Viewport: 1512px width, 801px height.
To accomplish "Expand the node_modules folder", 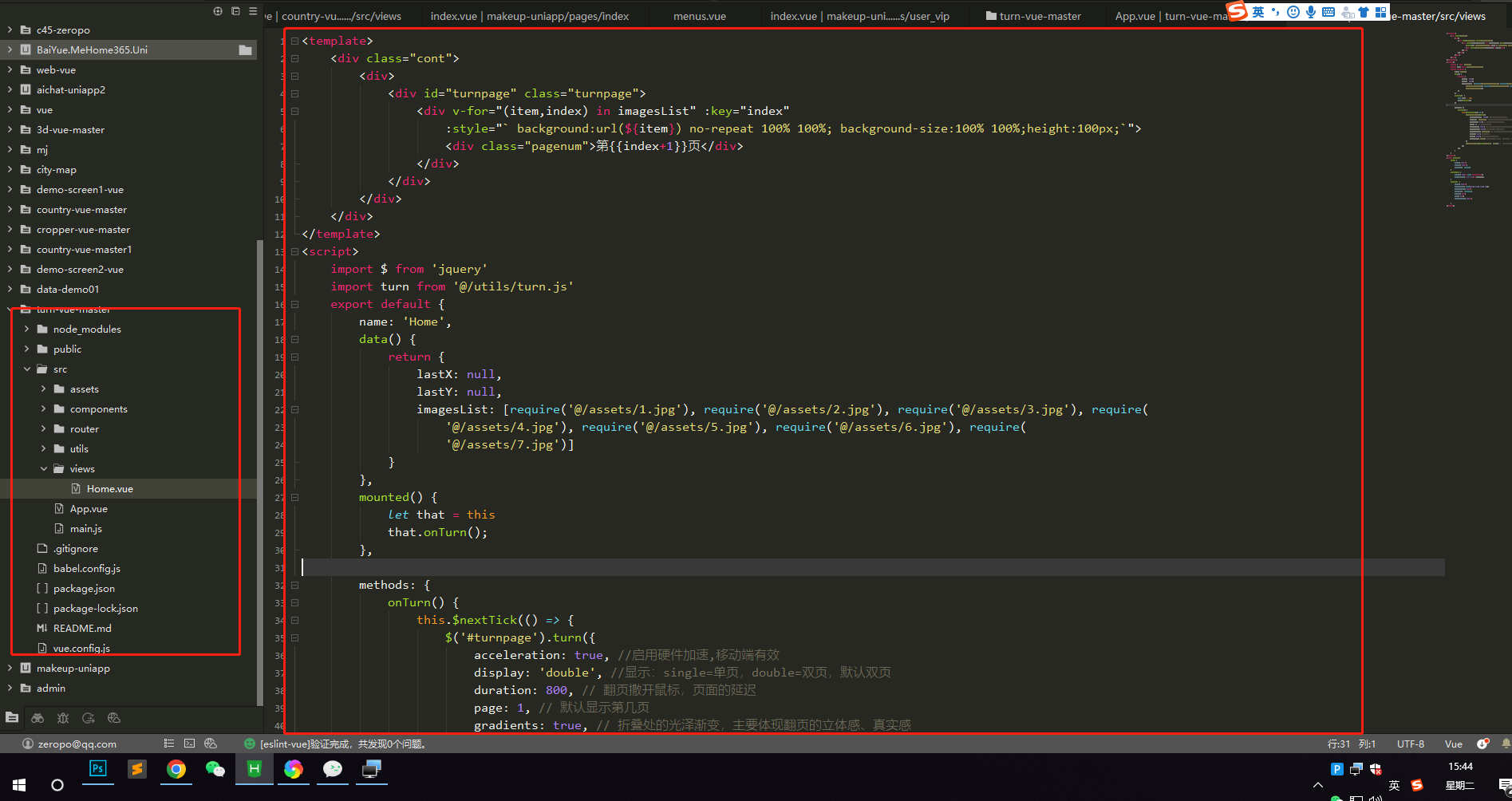I will (26, 329).
